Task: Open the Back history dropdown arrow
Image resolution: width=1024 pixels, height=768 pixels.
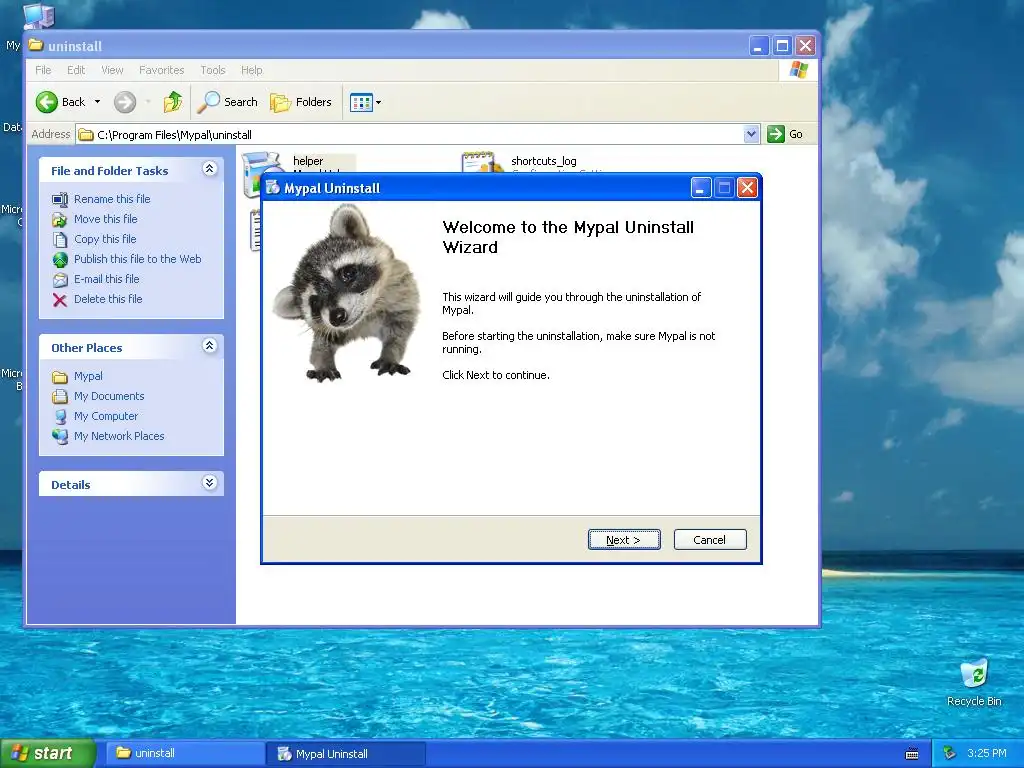Action: [x=97, y=102]
